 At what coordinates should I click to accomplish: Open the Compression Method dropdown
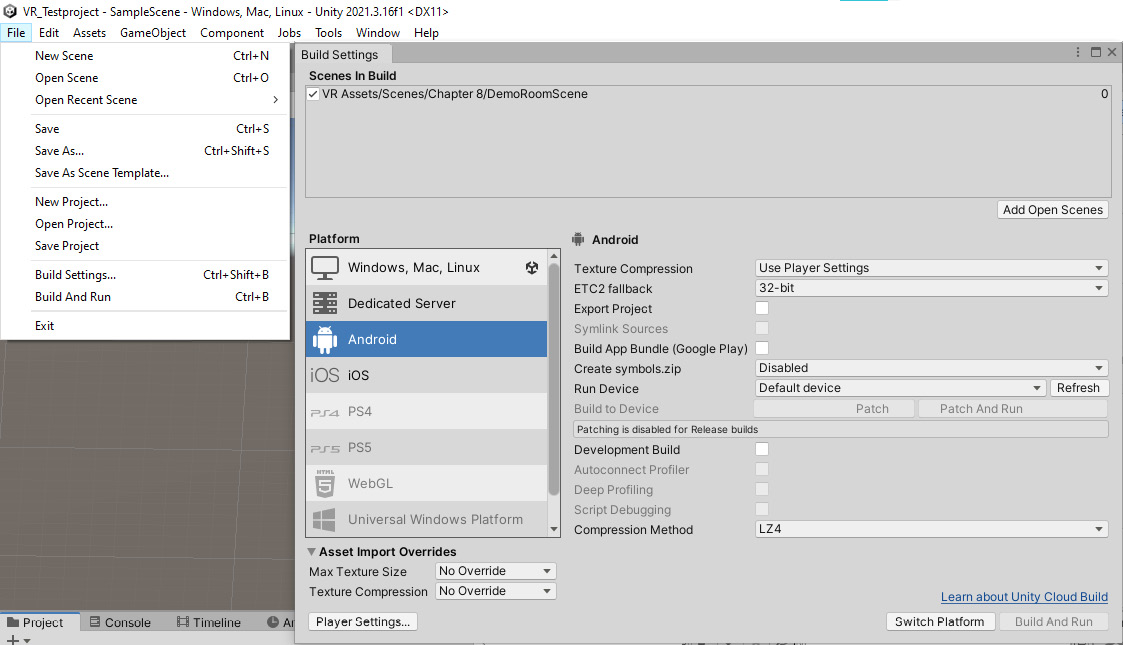(x=932, y=529)
